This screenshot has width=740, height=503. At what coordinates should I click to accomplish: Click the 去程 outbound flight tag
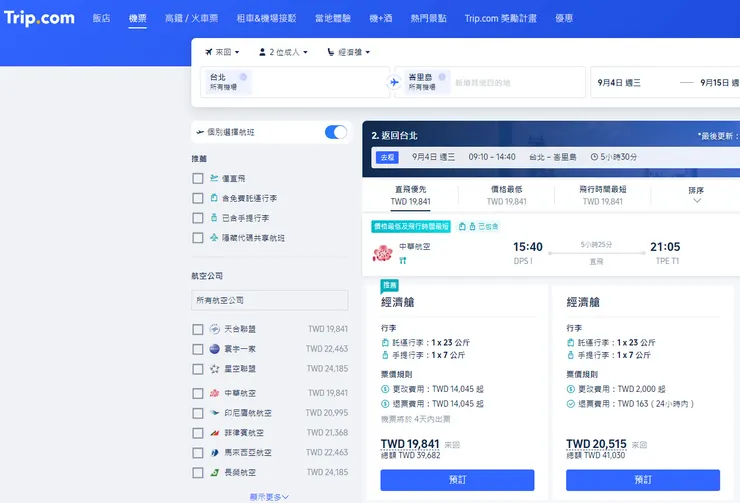point(387,157)
